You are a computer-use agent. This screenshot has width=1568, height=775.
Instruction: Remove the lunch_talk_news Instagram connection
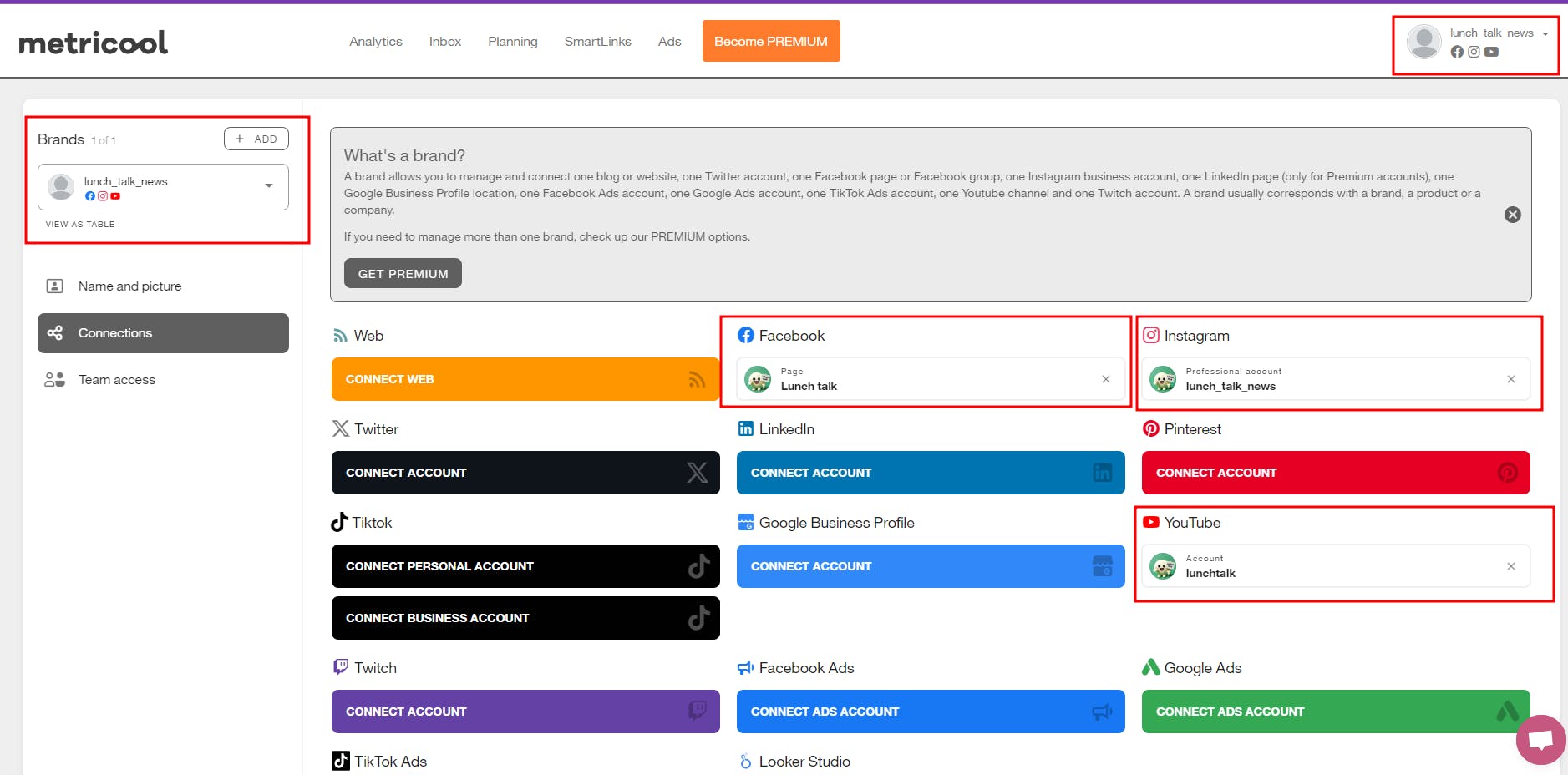click(x=1511, y=379)
